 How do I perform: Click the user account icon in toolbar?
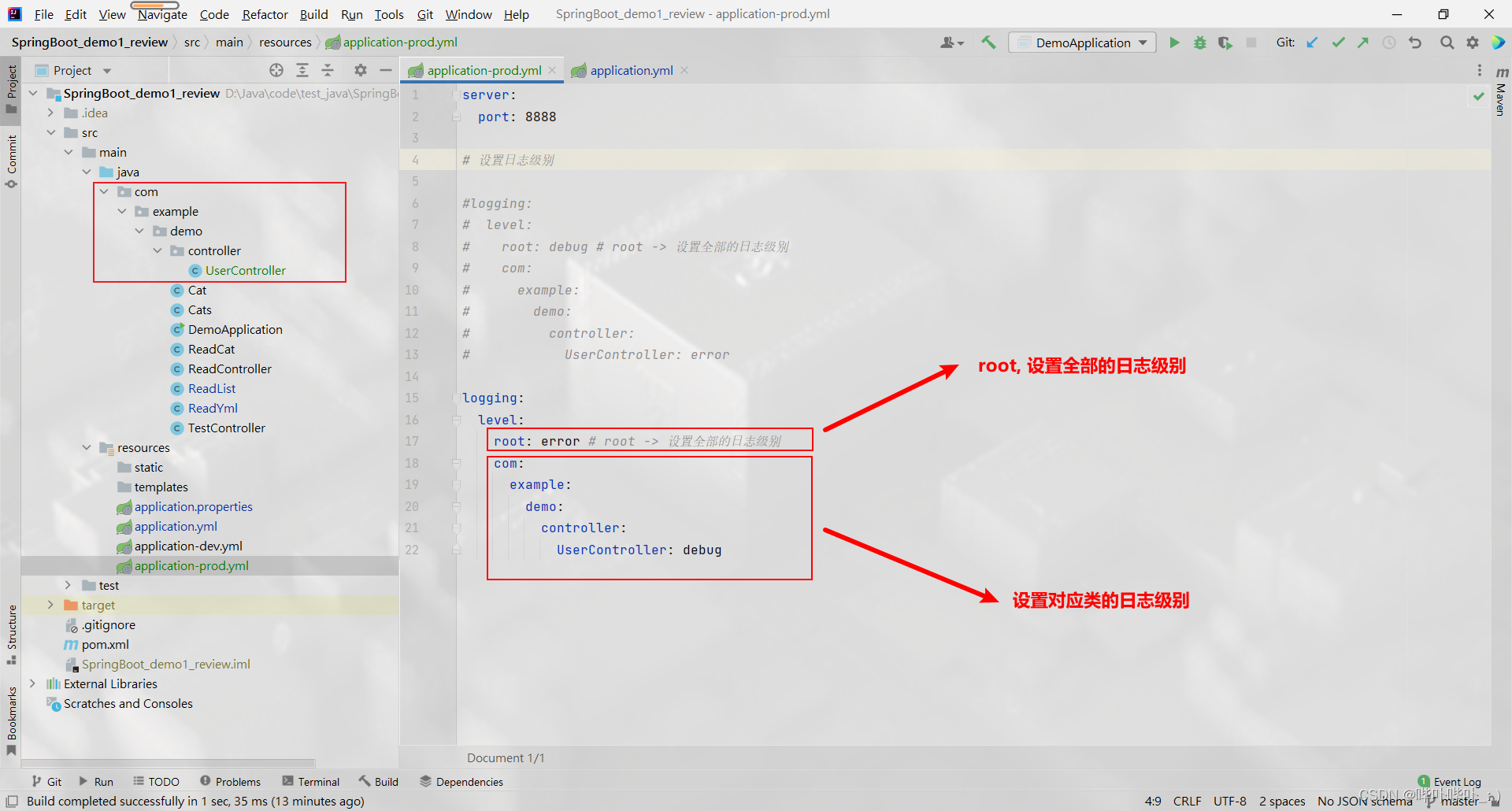[951, 43]
